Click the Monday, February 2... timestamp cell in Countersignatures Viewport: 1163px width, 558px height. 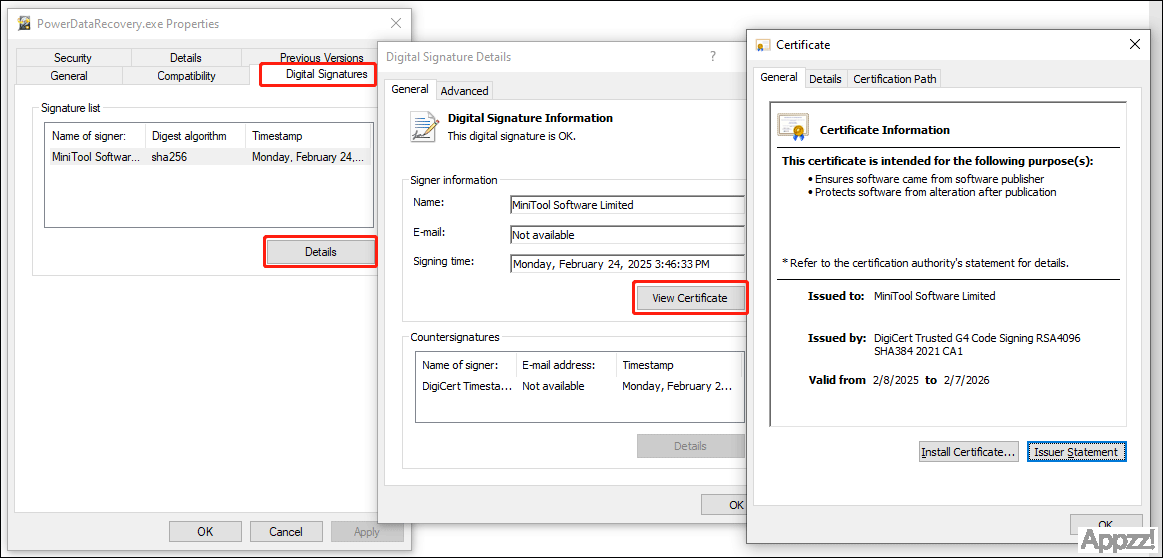(x=676, y=386)
